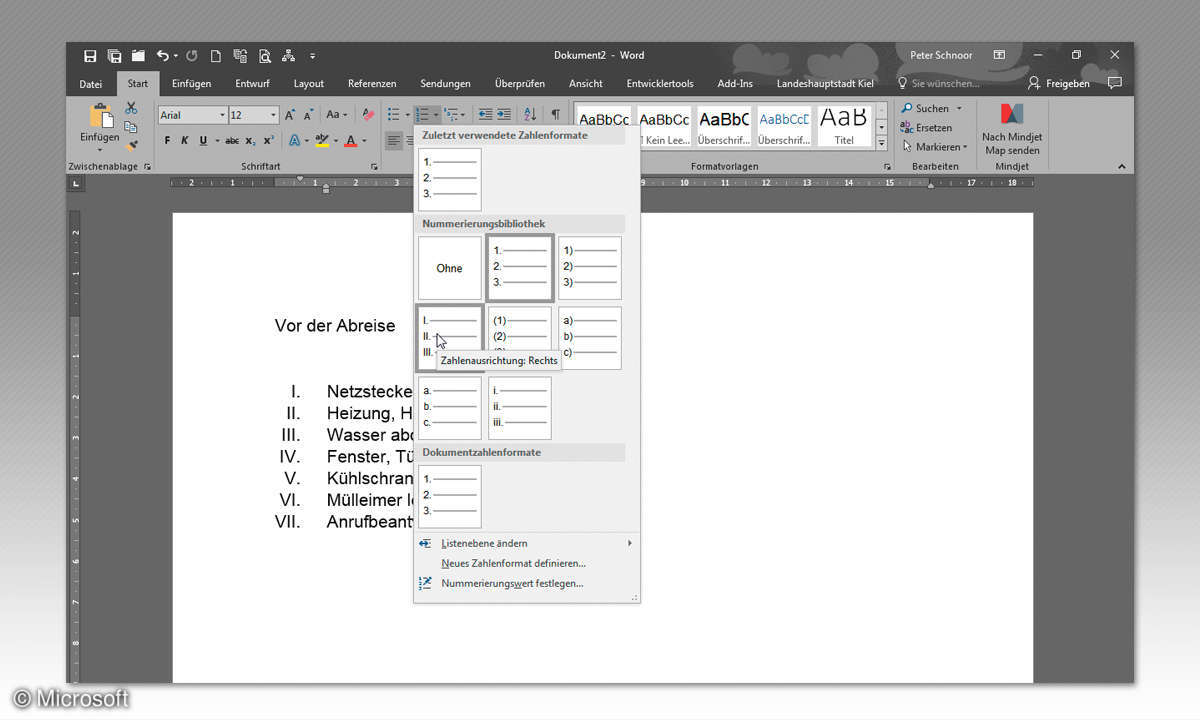Viewport: 1200px width, 720px height.
Task: Open the yellow text highlight color button
Action: 322,141
